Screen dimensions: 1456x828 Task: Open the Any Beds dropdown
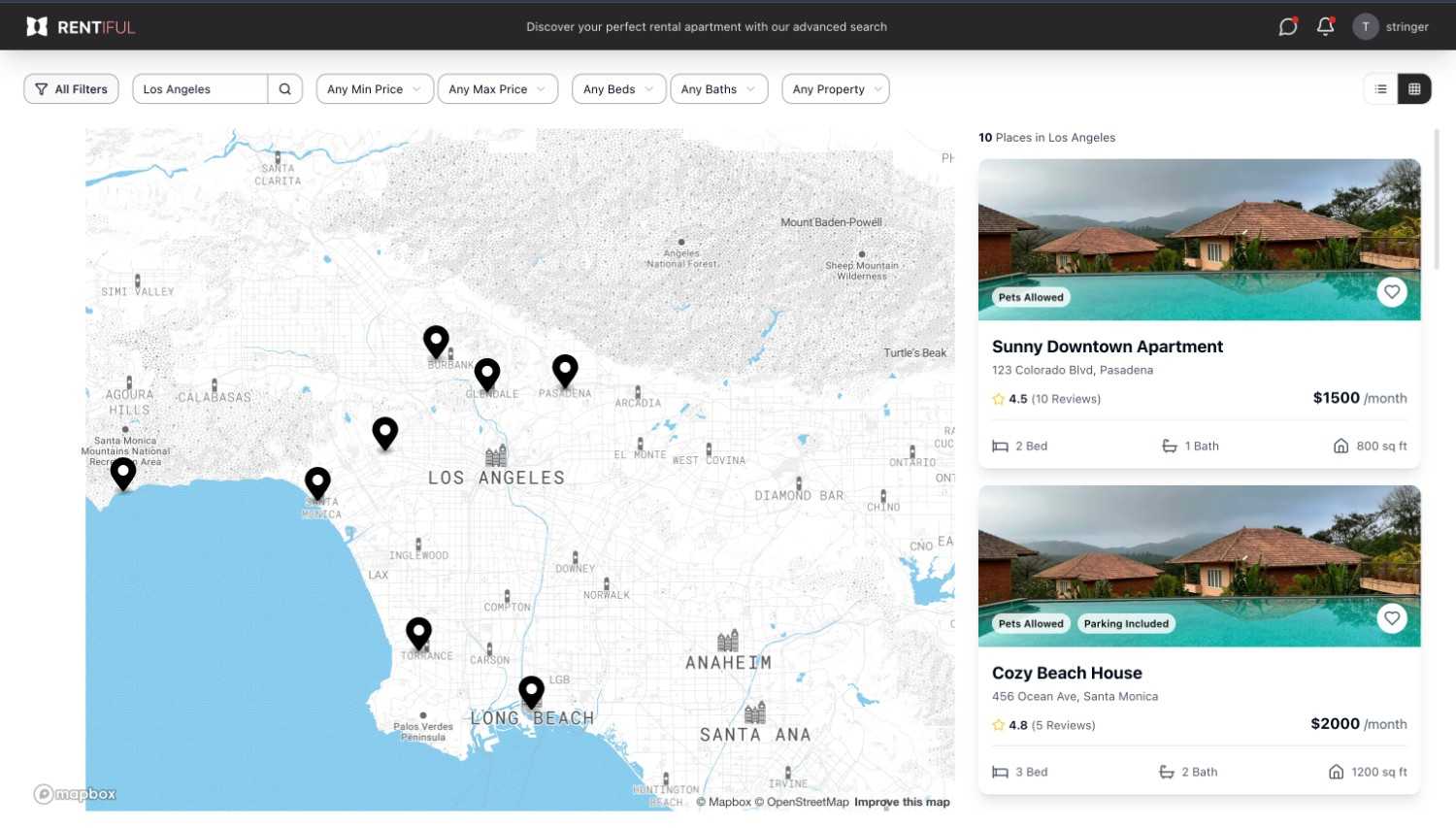point(618,89)
